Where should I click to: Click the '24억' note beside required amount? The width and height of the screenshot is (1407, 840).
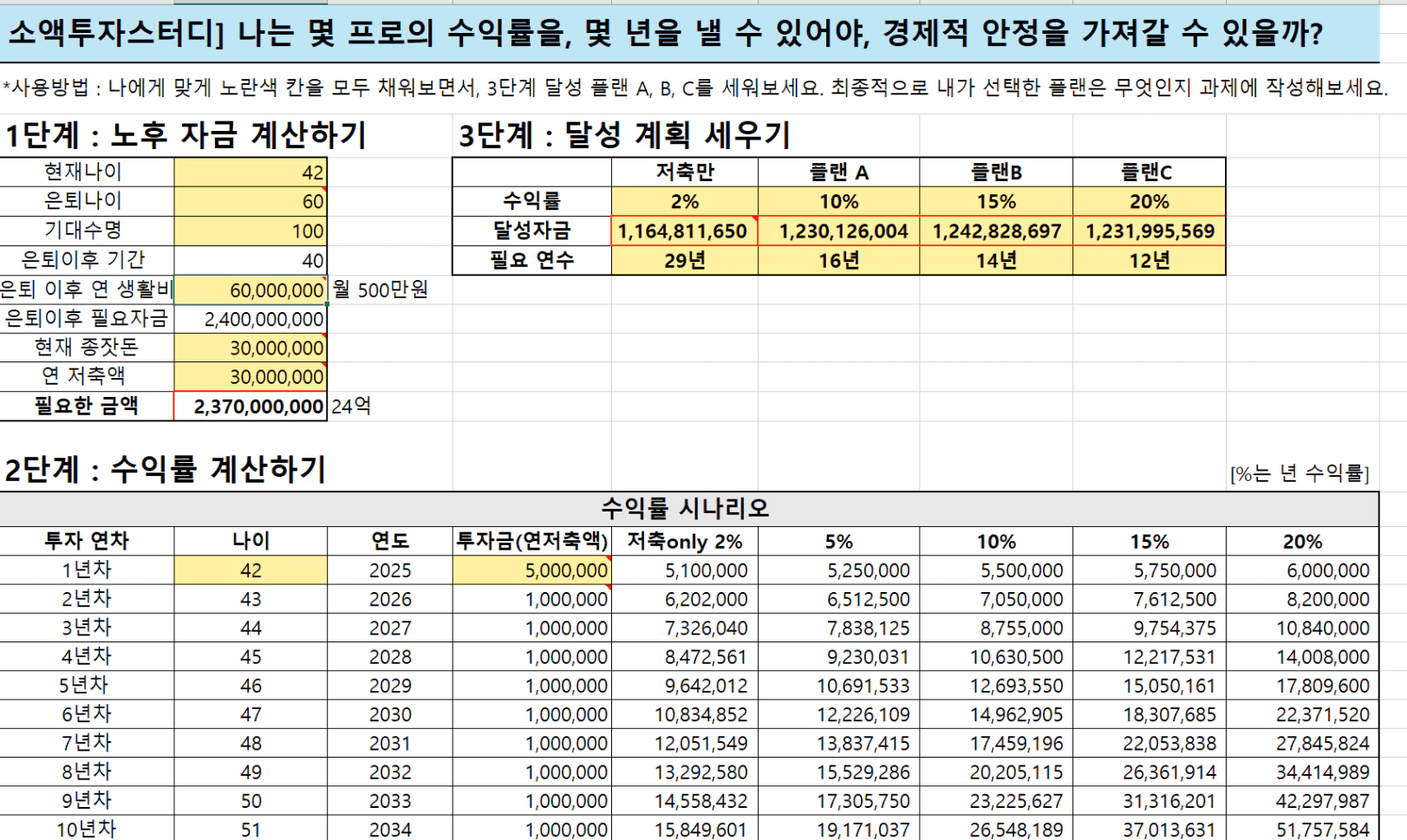351,407
